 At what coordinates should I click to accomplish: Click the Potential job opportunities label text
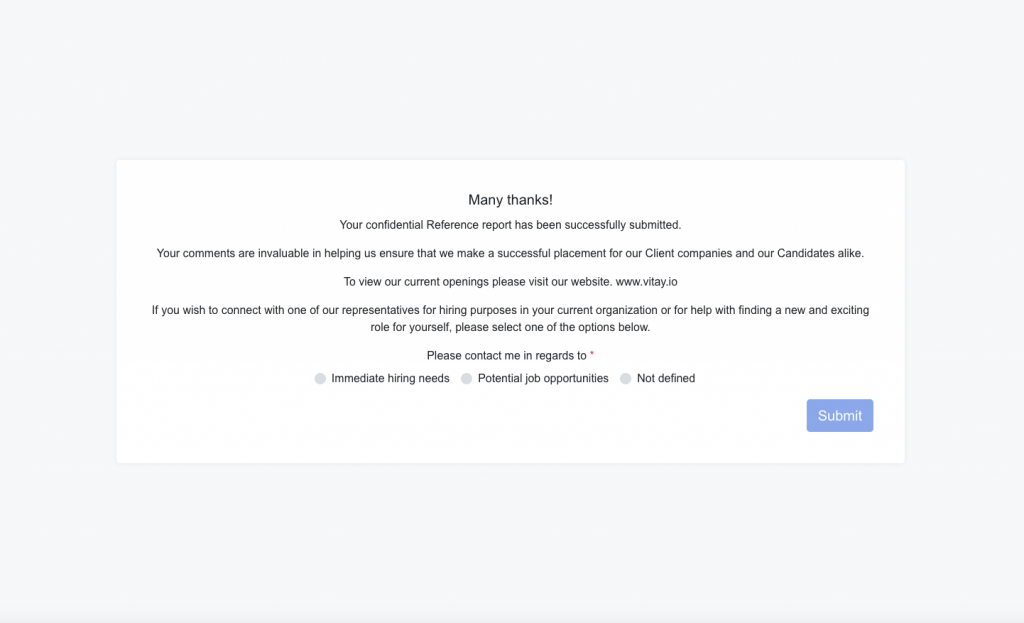tap(543, 379)
